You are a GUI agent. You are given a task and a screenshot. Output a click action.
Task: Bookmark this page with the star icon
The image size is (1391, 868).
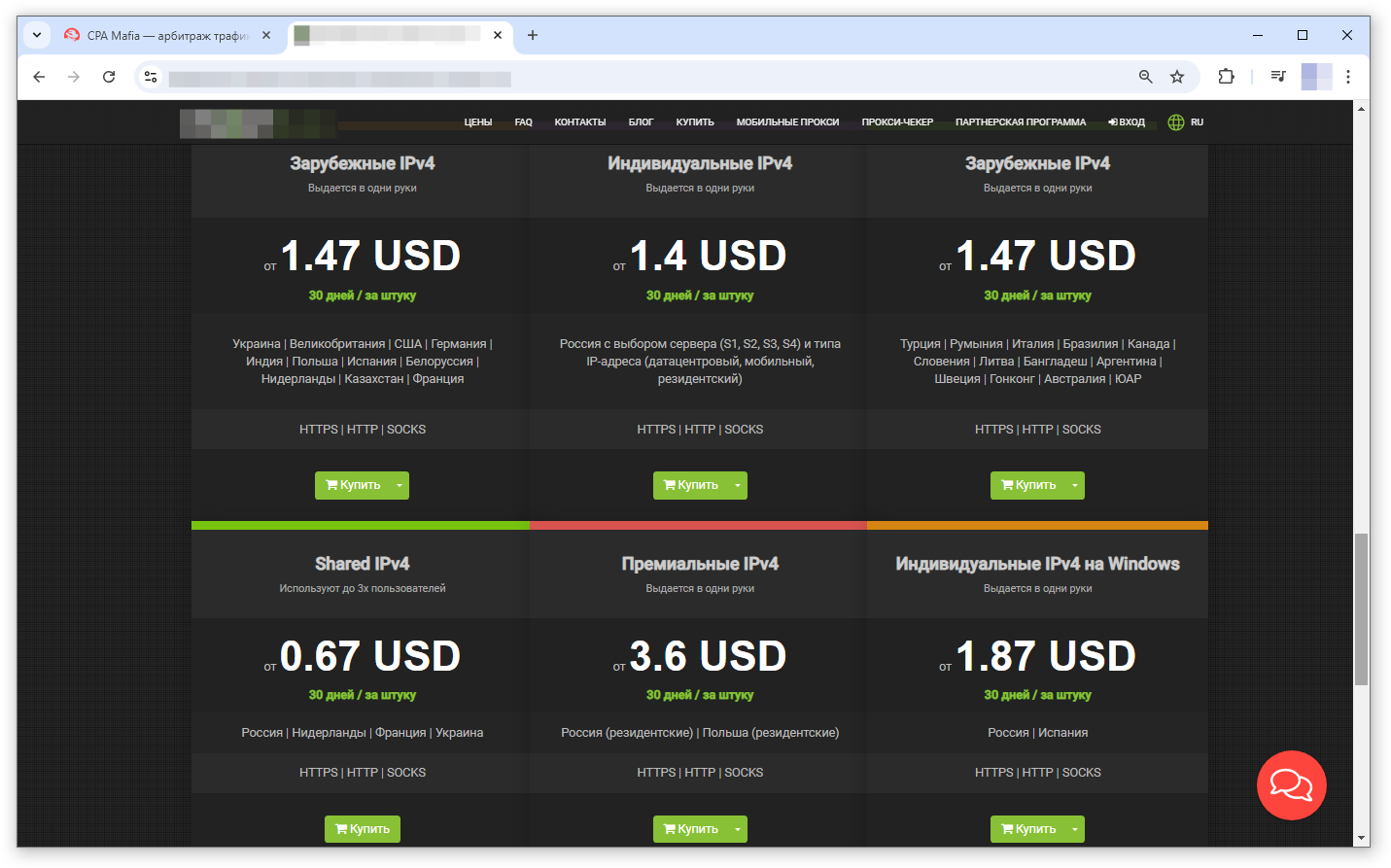pos(1177,77)
